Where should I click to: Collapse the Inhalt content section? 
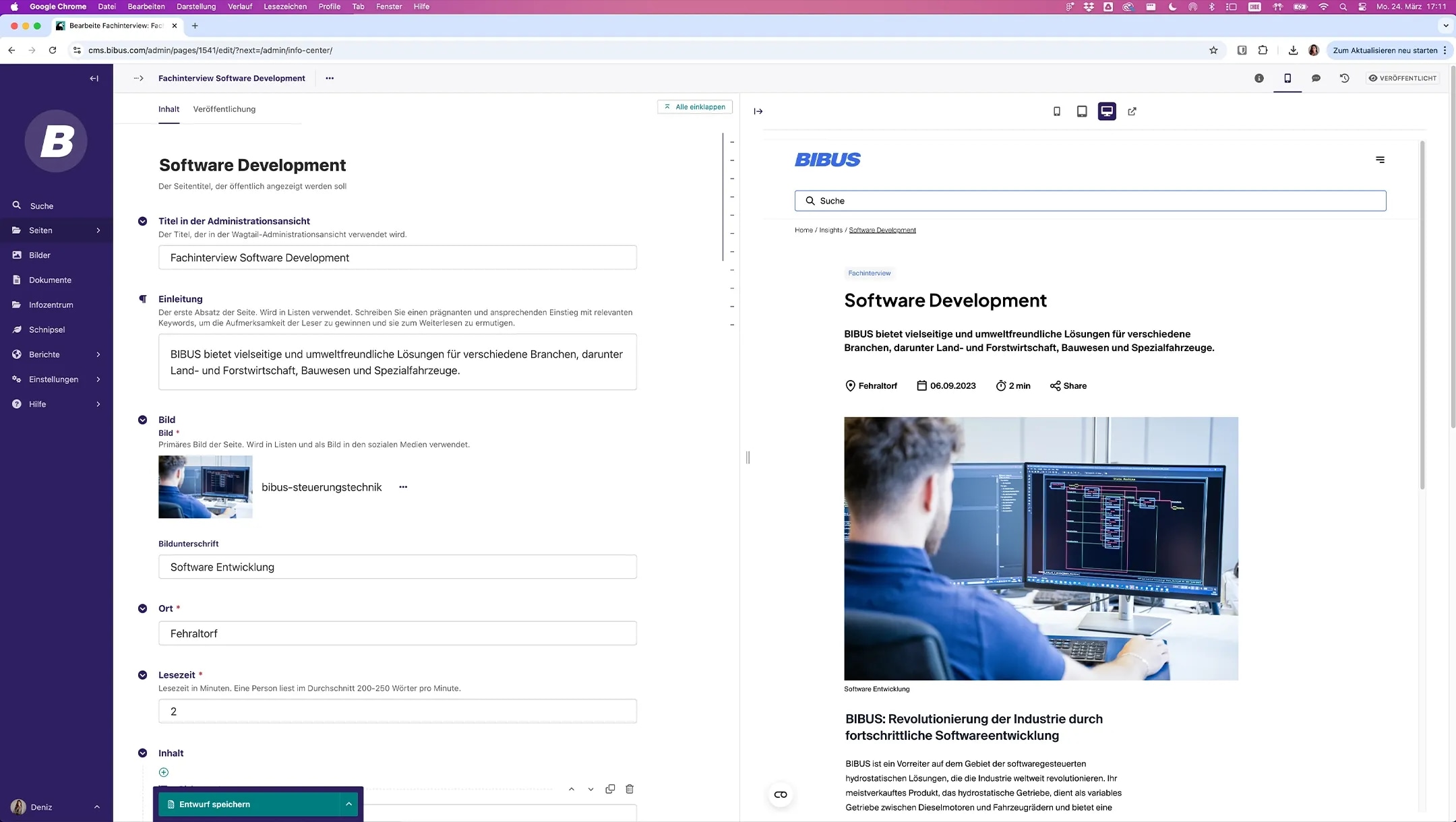click(142, 753)
